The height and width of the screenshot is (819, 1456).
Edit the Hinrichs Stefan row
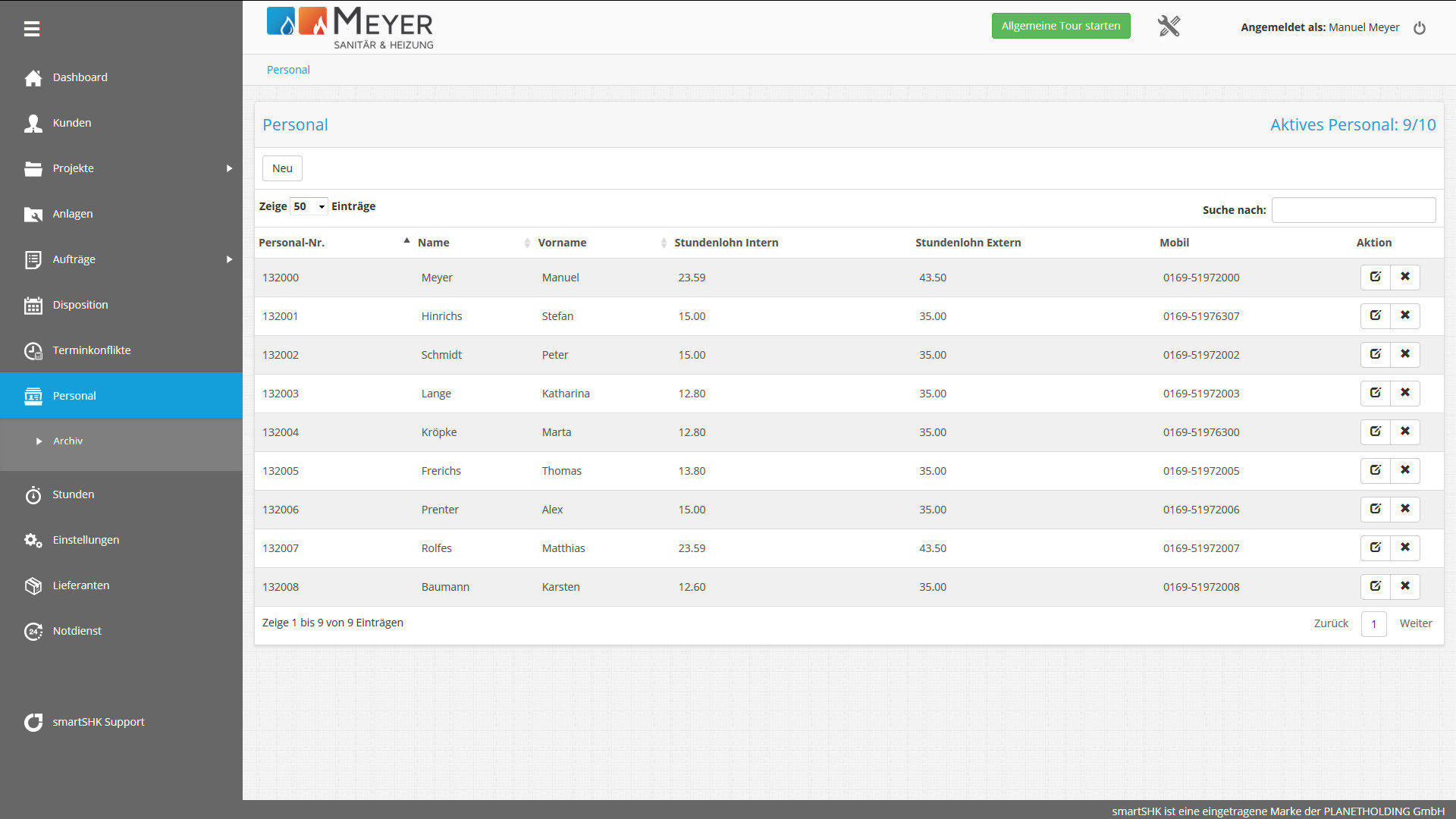[x=1375, y=315]
